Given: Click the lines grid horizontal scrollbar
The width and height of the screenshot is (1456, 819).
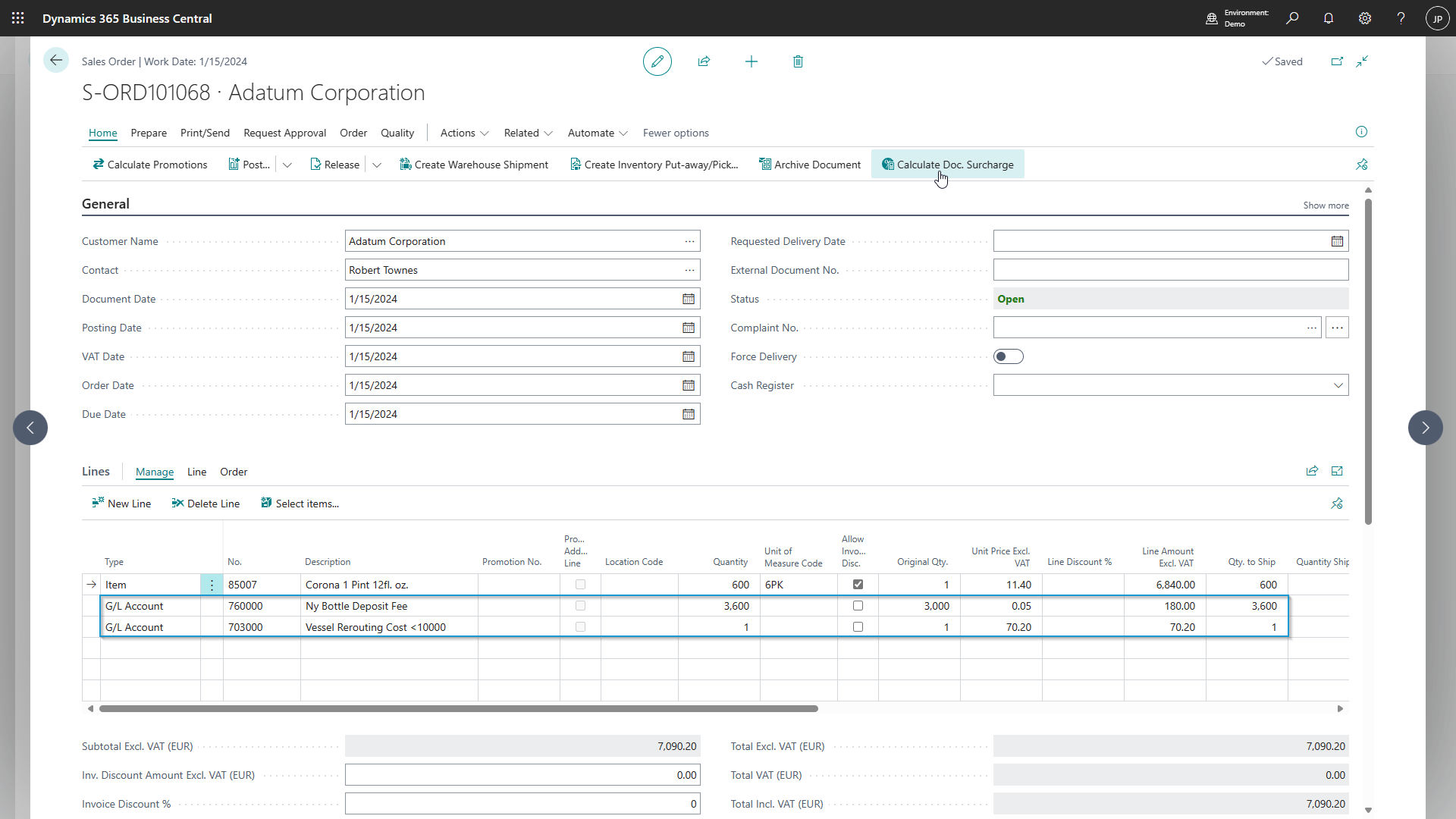Looking at the screenshot, I should coord(459,708).
